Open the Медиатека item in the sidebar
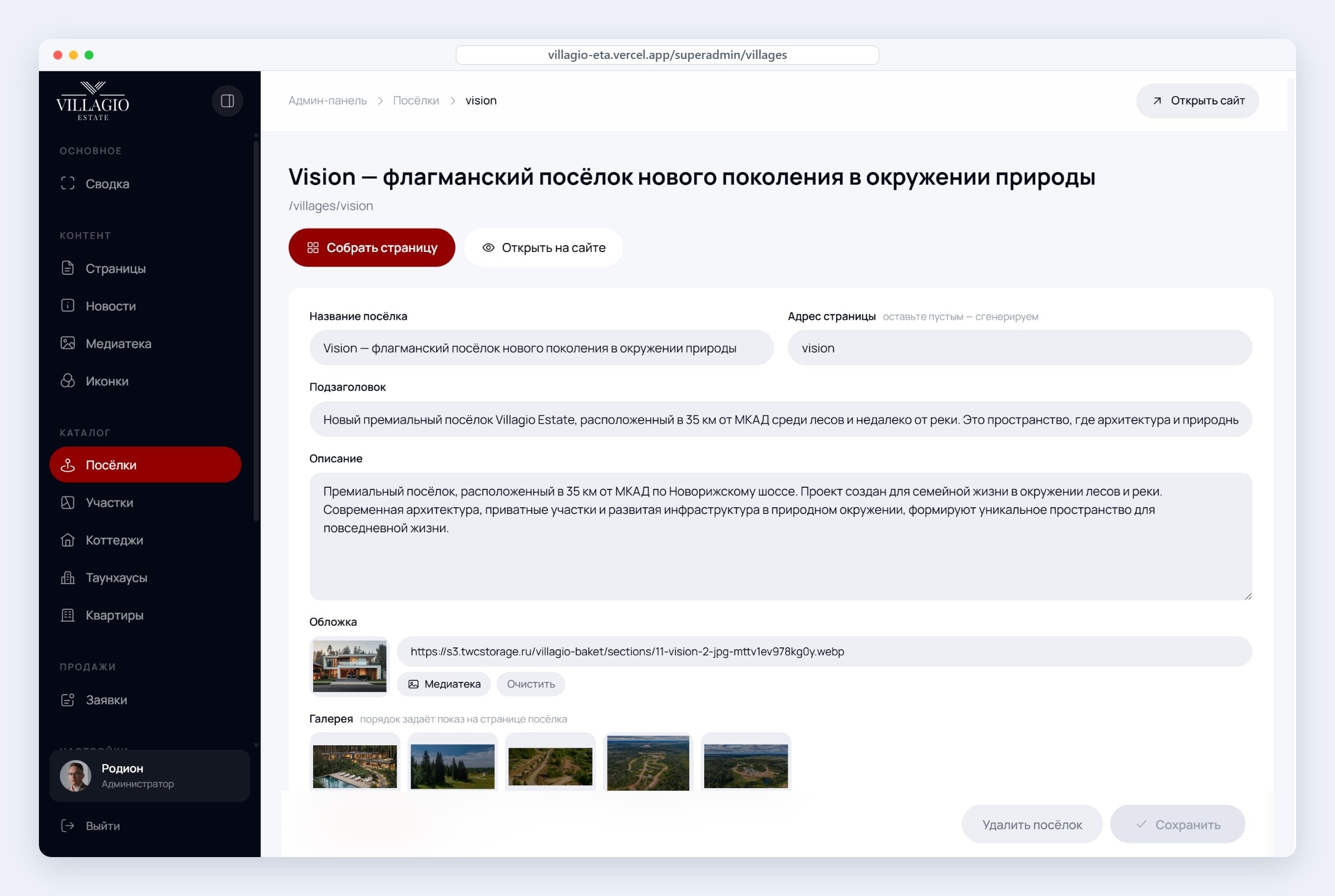 (x=145, y=343)
